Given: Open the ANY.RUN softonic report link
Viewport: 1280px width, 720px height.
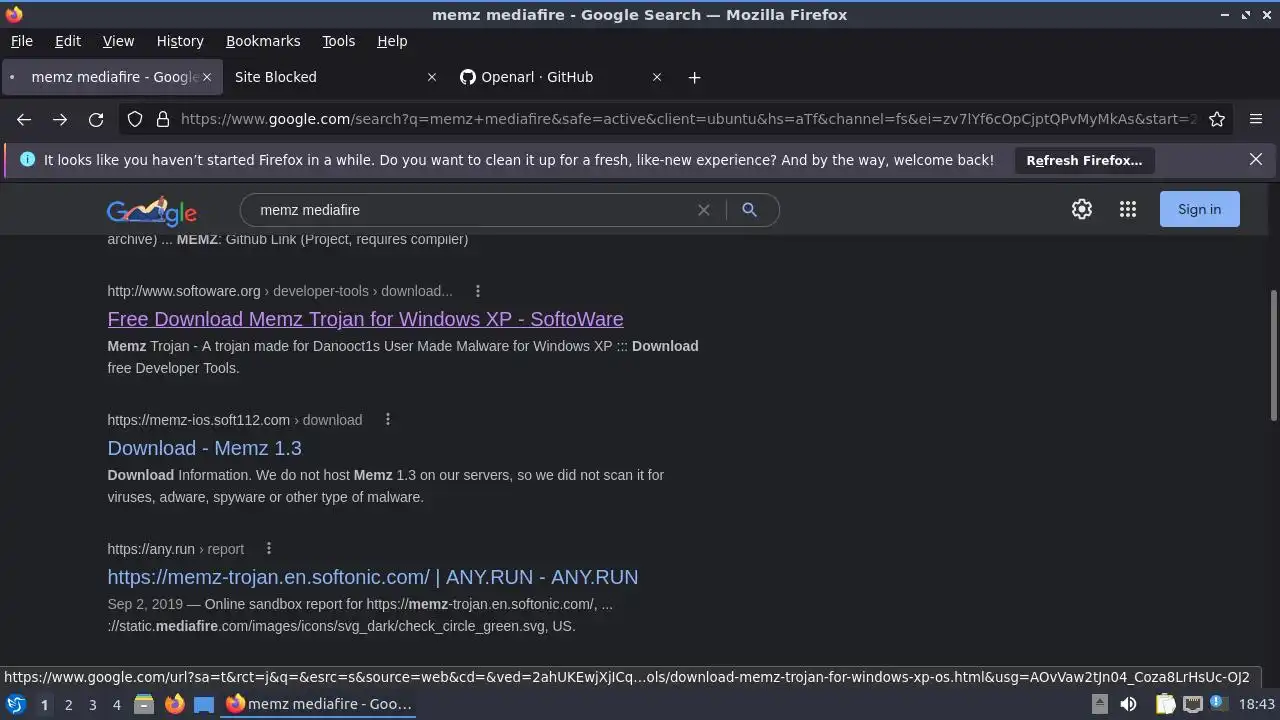Looking at the screenshot, I should (372, 577).
